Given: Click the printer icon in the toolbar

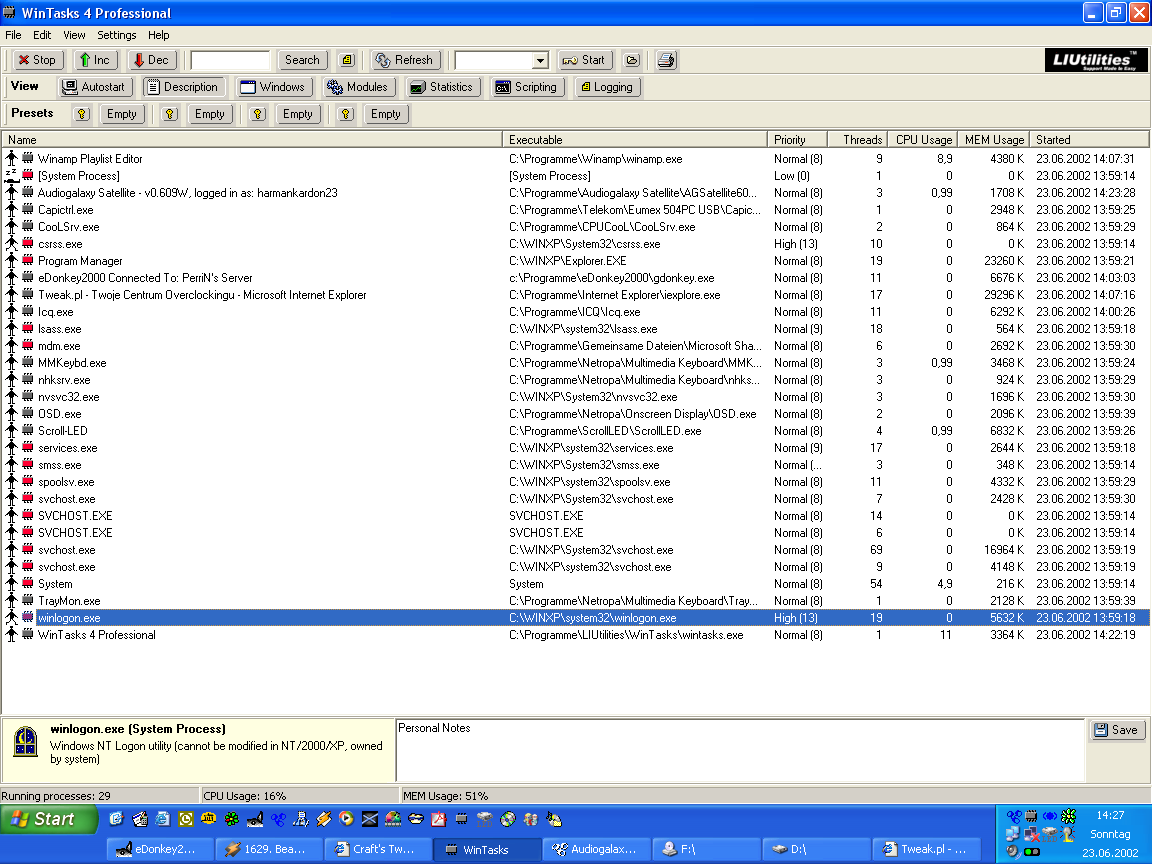Looking at the screenshot, I should [667, 60].
